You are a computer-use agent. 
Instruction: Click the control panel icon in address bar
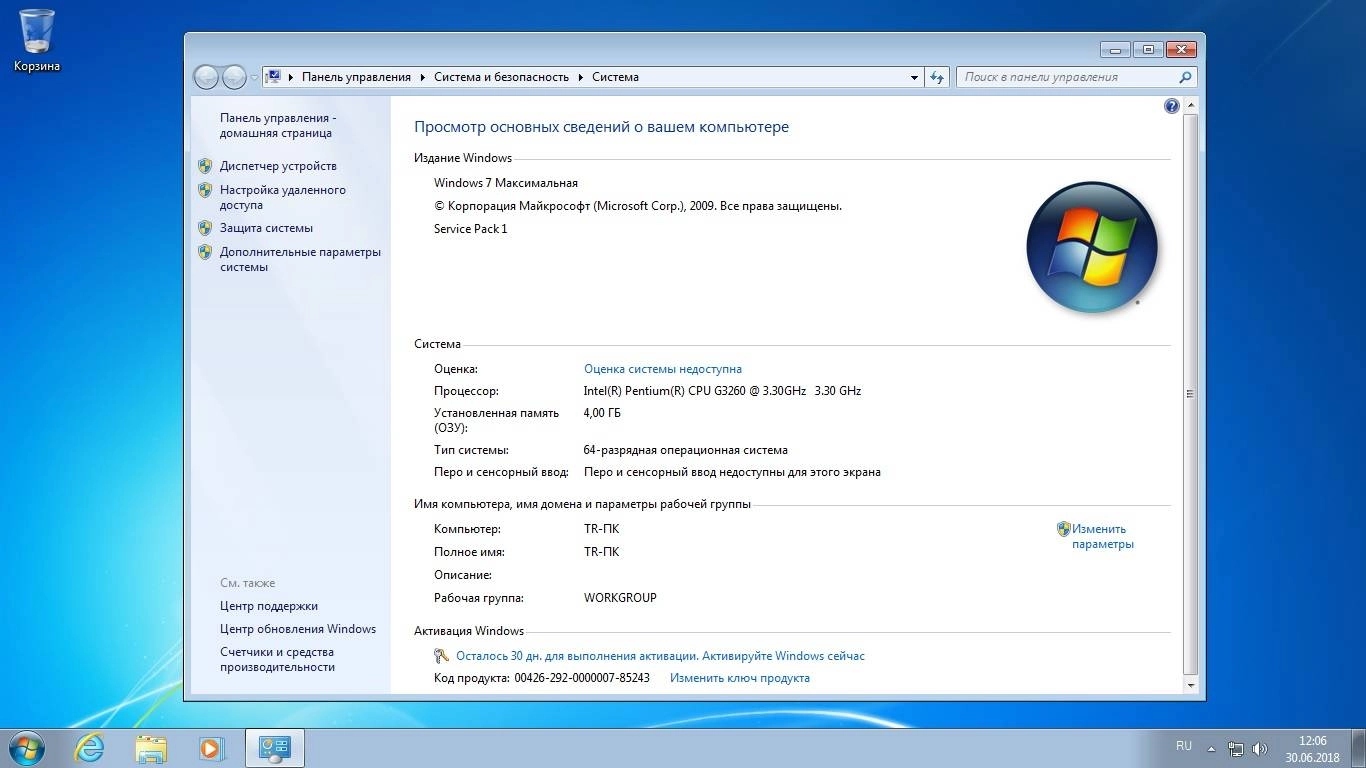point(273,76)
